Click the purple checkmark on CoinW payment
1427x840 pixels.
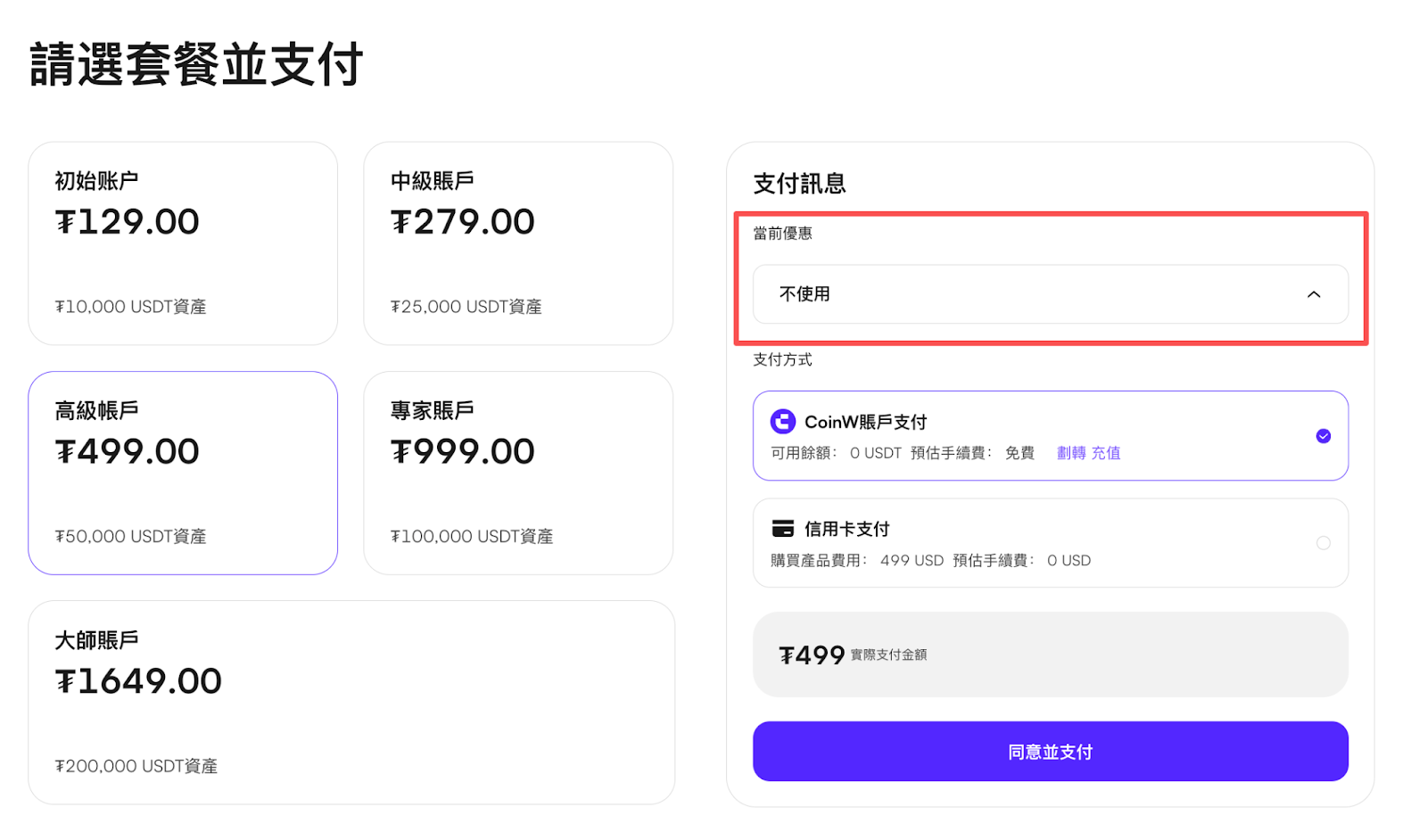tap(1323, 436)
